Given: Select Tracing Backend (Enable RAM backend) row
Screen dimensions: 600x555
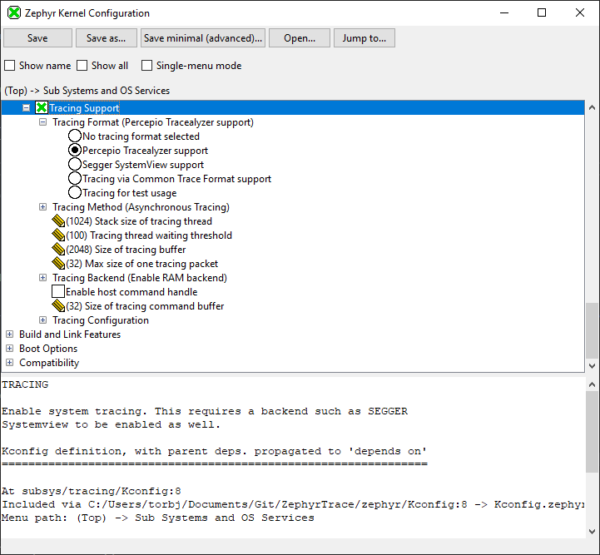Looking at the screenshot, I should click(x=140, y=278).
